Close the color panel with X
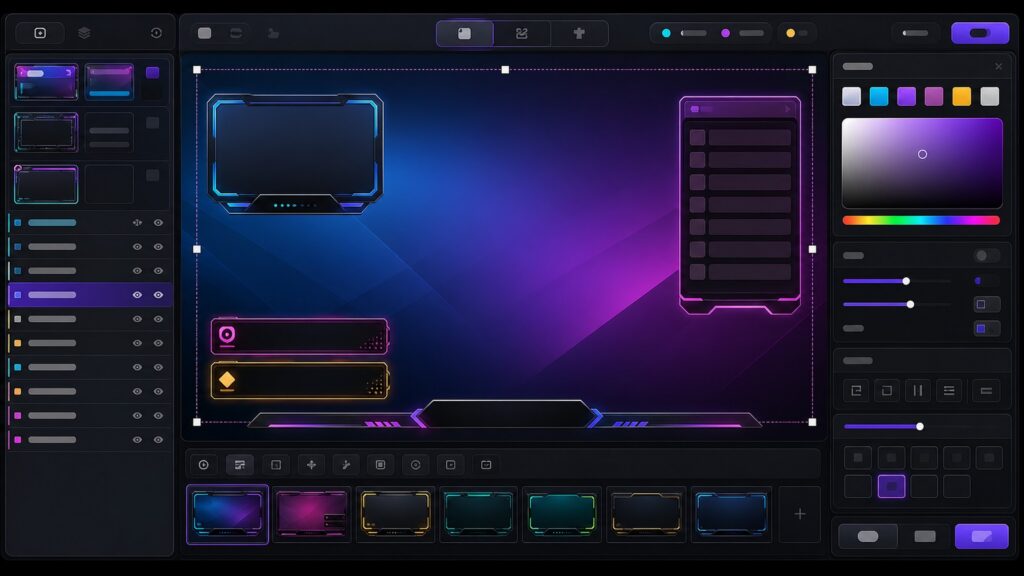1024x576 pixels. 999,66
